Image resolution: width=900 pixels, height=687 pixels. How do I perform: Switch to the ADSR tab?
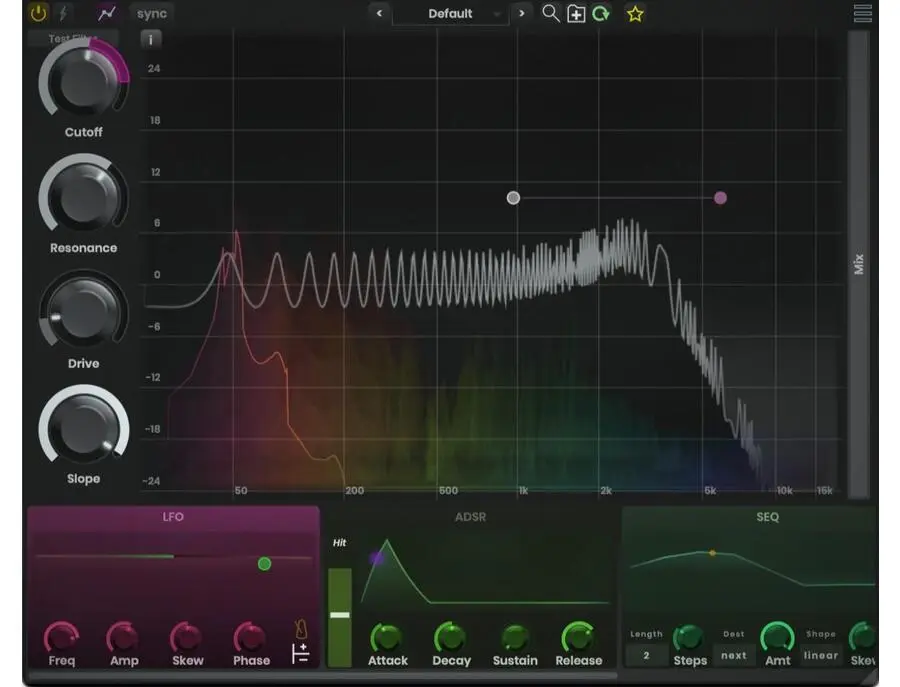click(x=471, y=517)
